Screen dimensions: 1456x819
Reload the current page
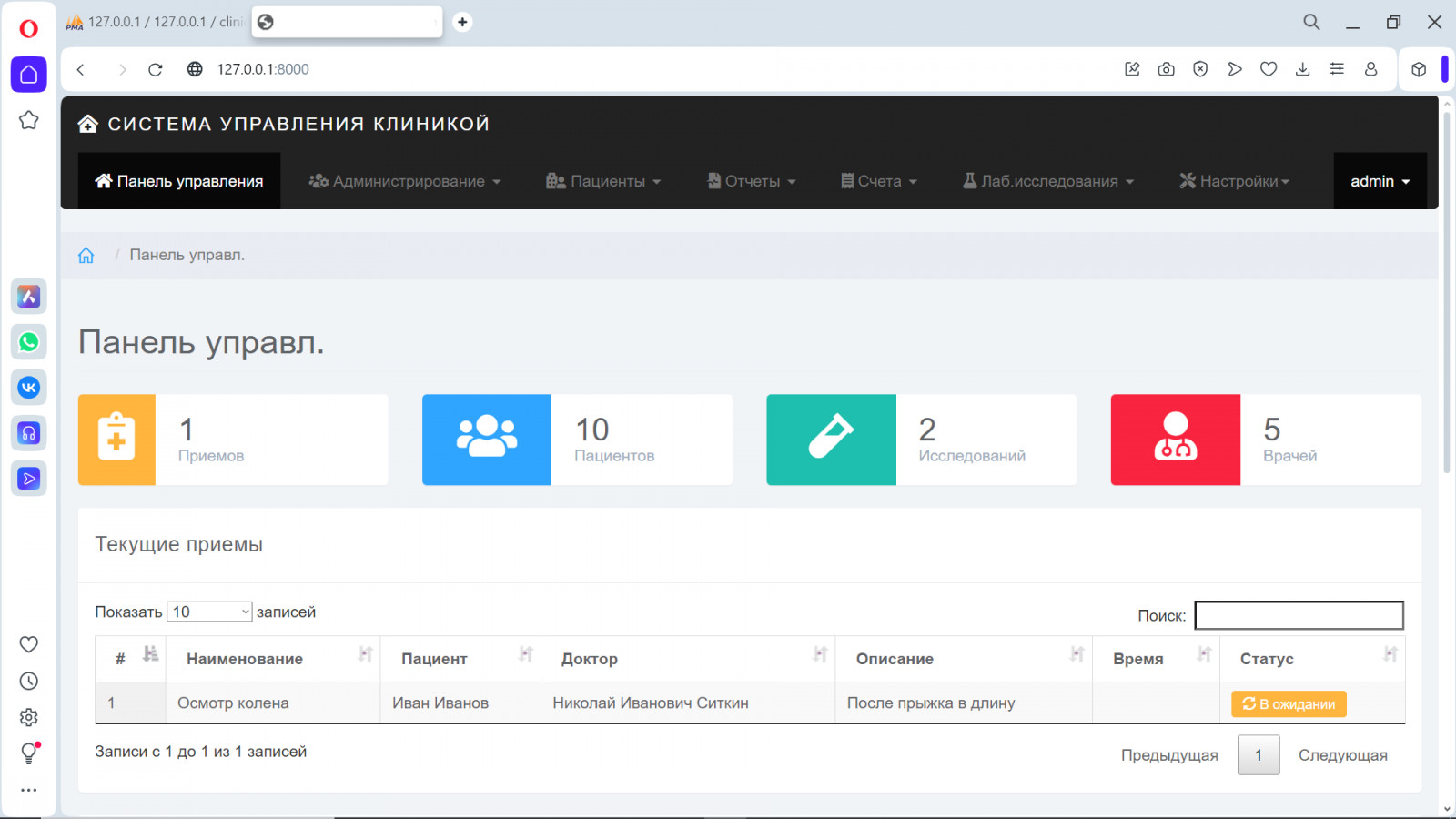[x=156, y=69]
